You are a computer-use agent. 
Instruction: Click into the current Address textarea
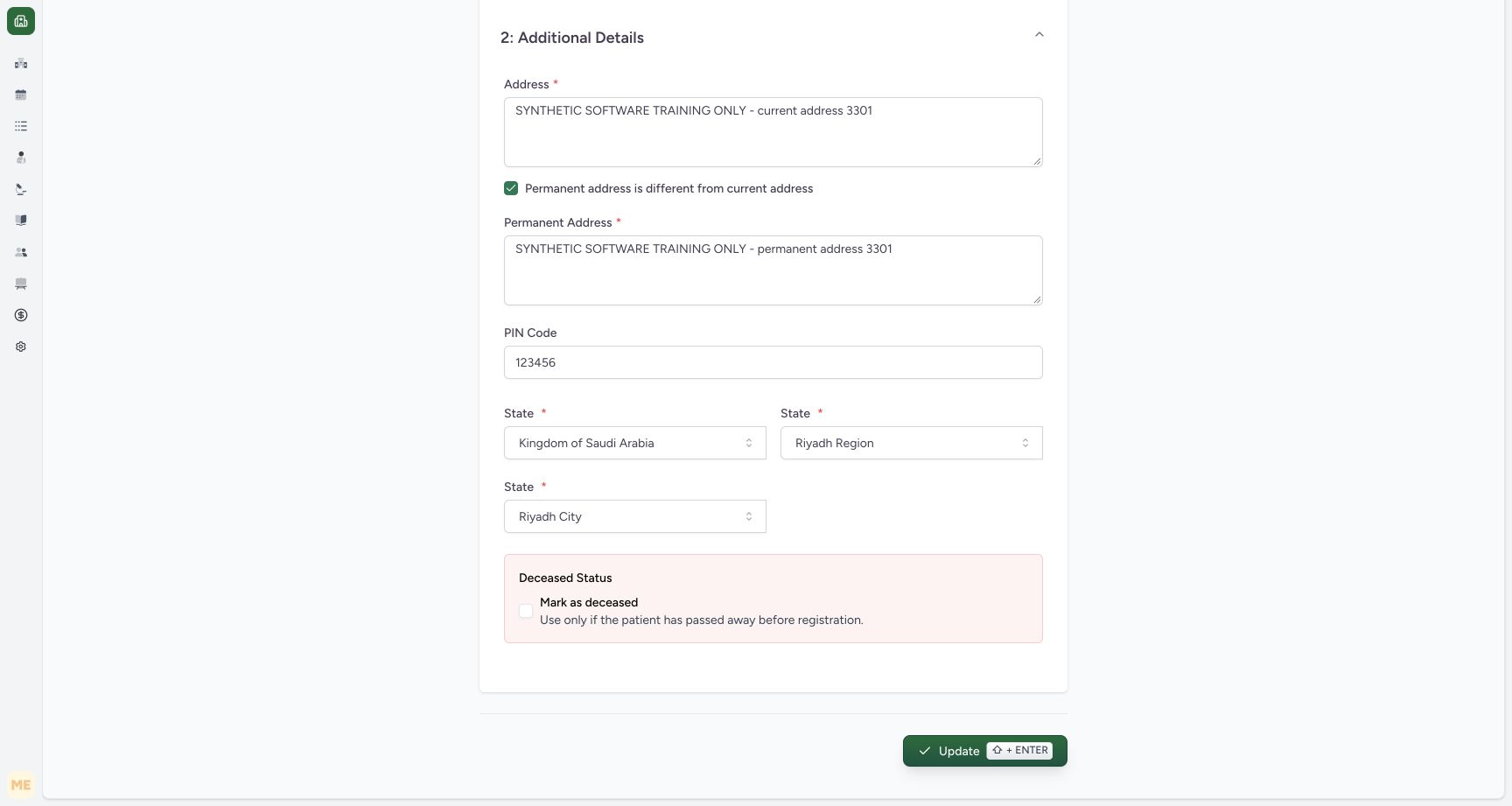(x=773, y=132)
